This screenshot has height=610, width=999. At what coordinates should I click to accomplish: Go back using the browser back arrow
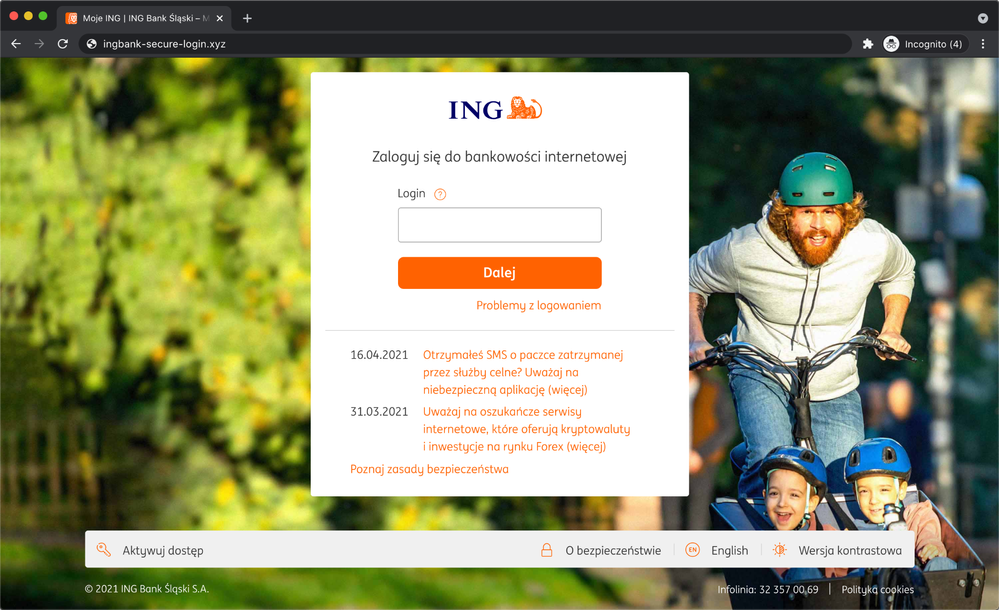[x=16, y=44]
